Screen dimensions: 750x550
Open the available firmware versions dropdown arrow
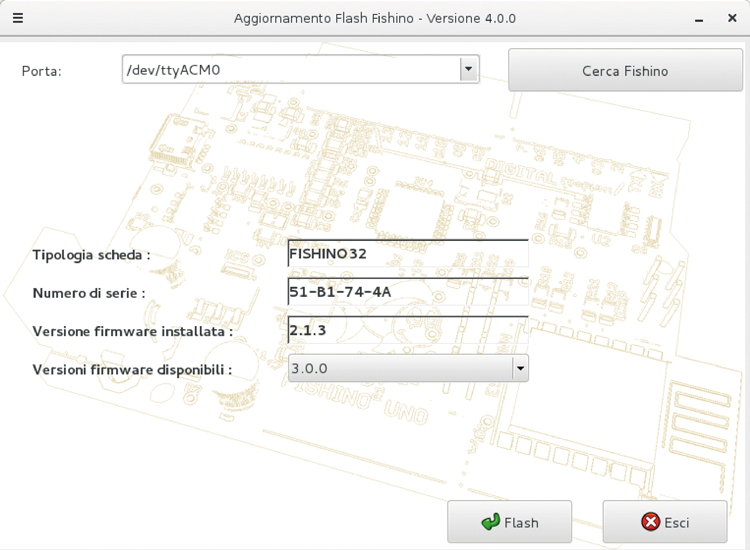point(519,368)
